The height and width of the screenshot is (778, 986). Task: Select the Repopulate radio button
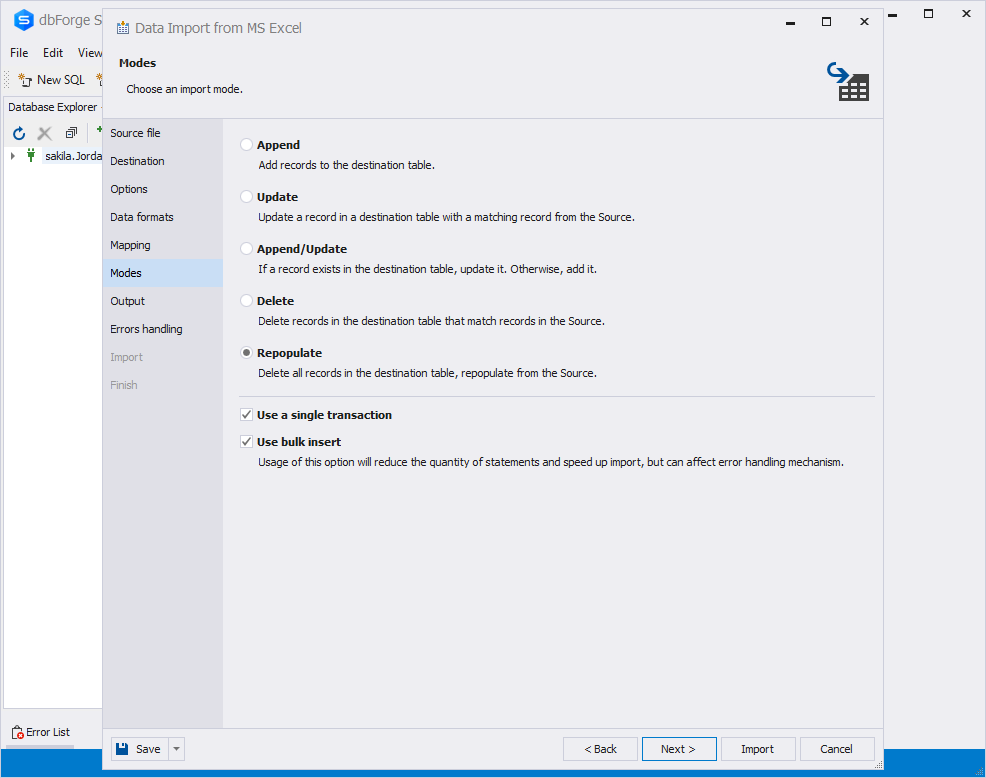pyautogui.click(x=246, y=353)
